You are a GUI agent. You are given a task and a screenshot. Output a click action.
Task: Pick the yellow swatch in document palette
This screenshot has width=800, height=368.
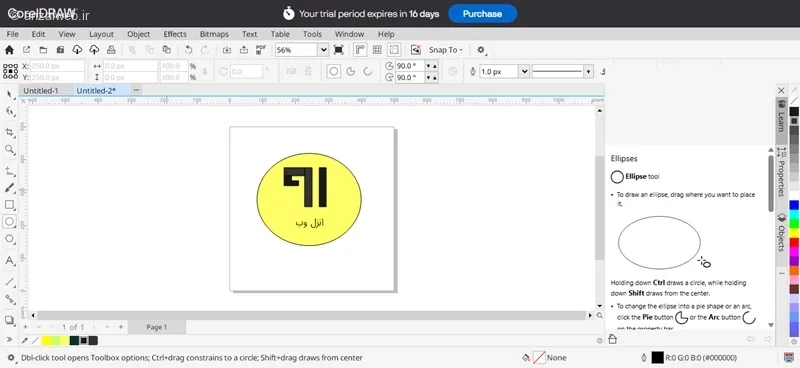(46, 340)
